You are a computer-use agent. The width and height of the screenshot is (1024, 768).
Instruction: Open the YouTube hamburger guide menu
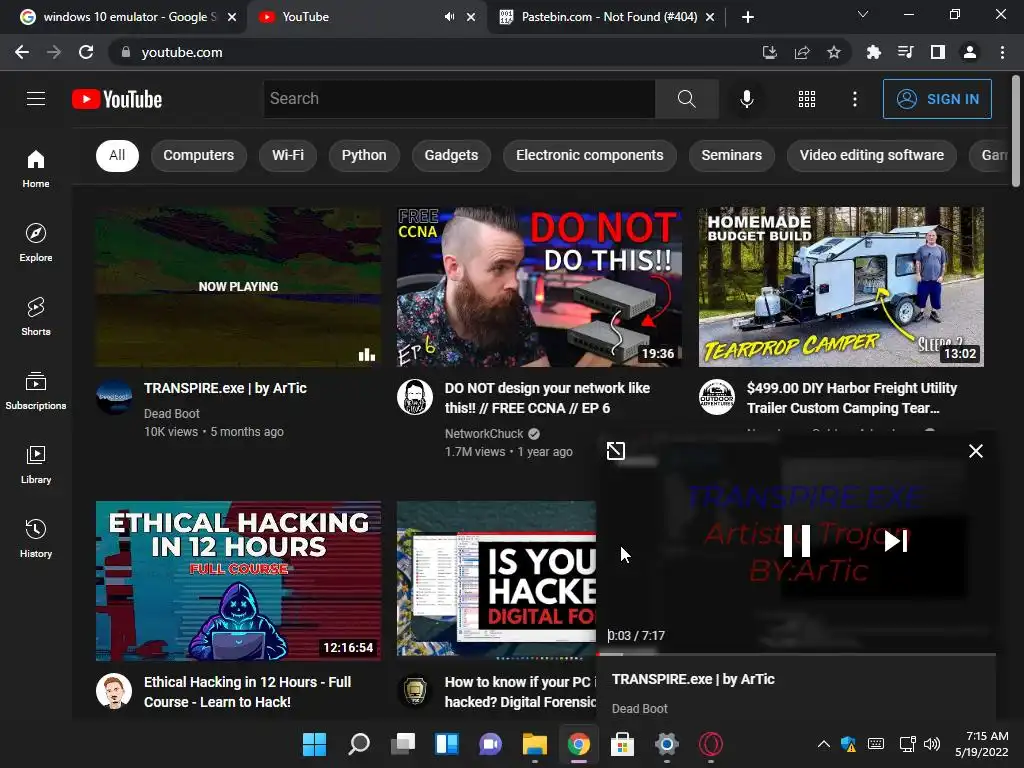36,99
